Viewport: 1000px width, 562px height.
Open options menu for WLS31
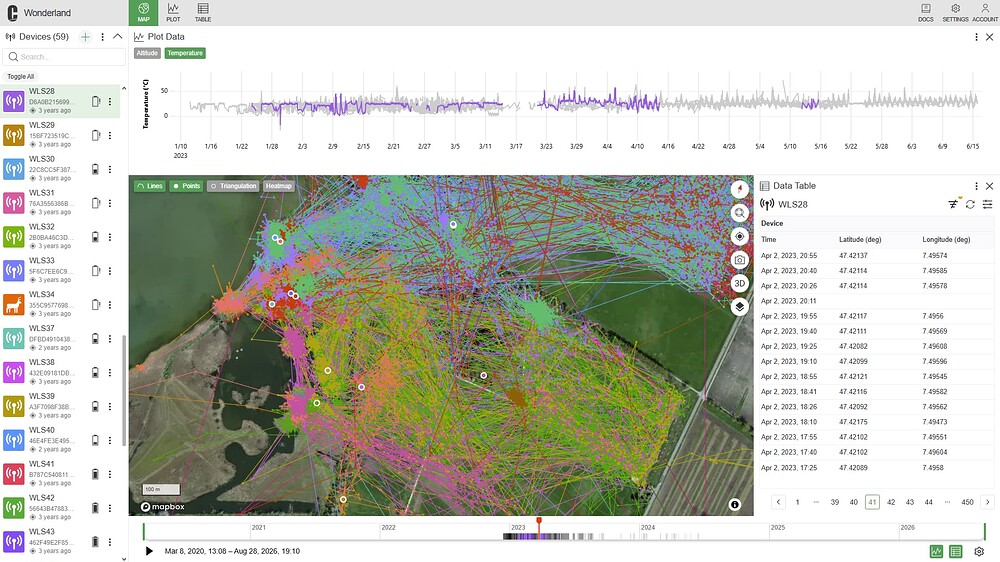point(110,203)
